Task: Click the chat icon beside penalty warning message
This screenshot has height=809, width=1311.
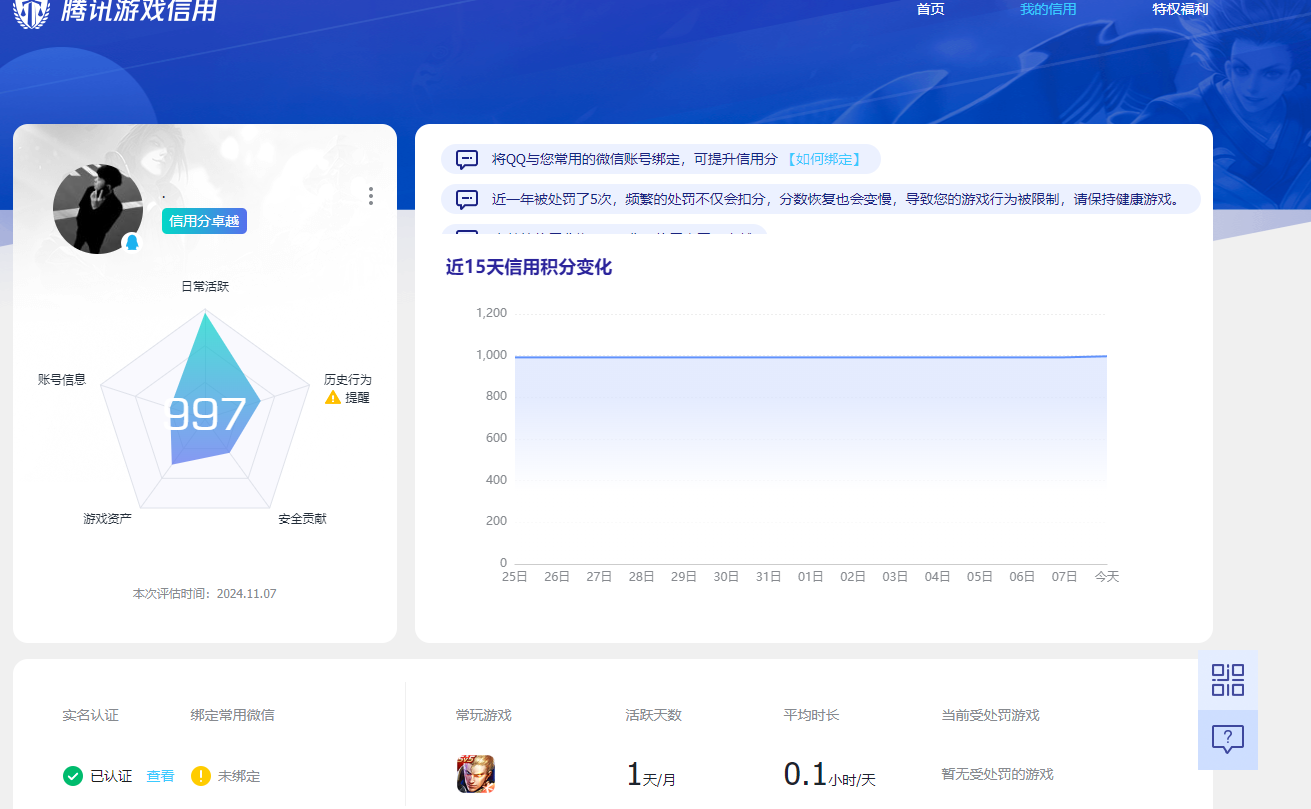Action: pyautogui.click(x=467, y=199)
